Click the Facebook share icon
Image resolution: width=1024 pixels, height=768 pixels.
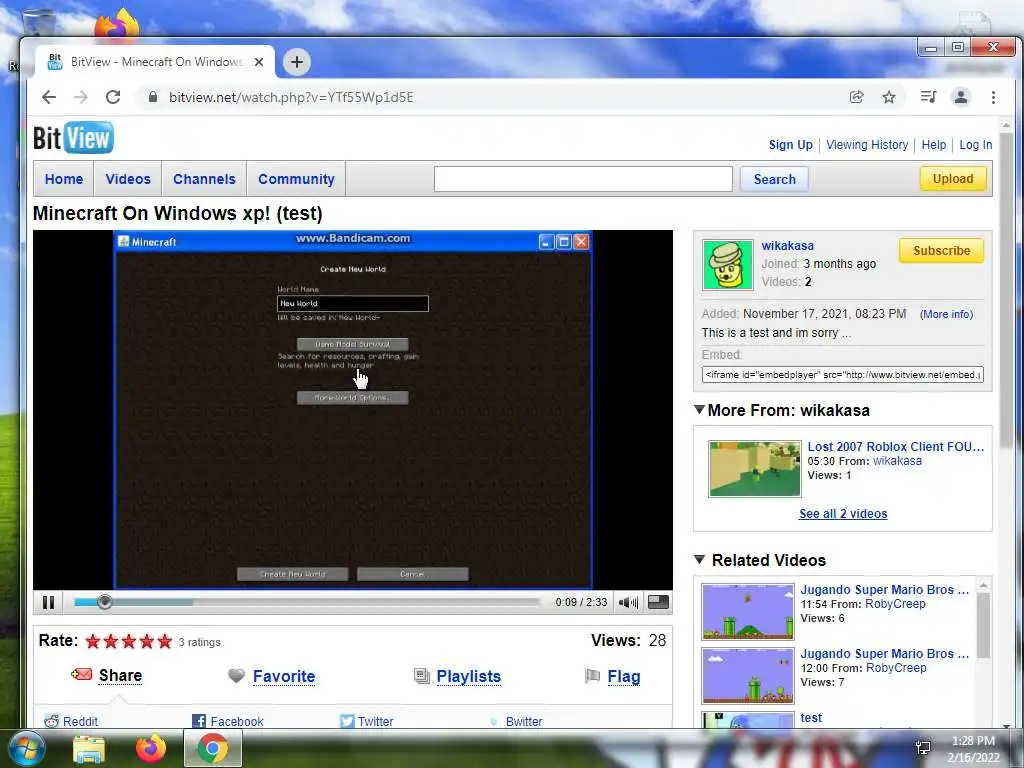(x=199, y=721)
